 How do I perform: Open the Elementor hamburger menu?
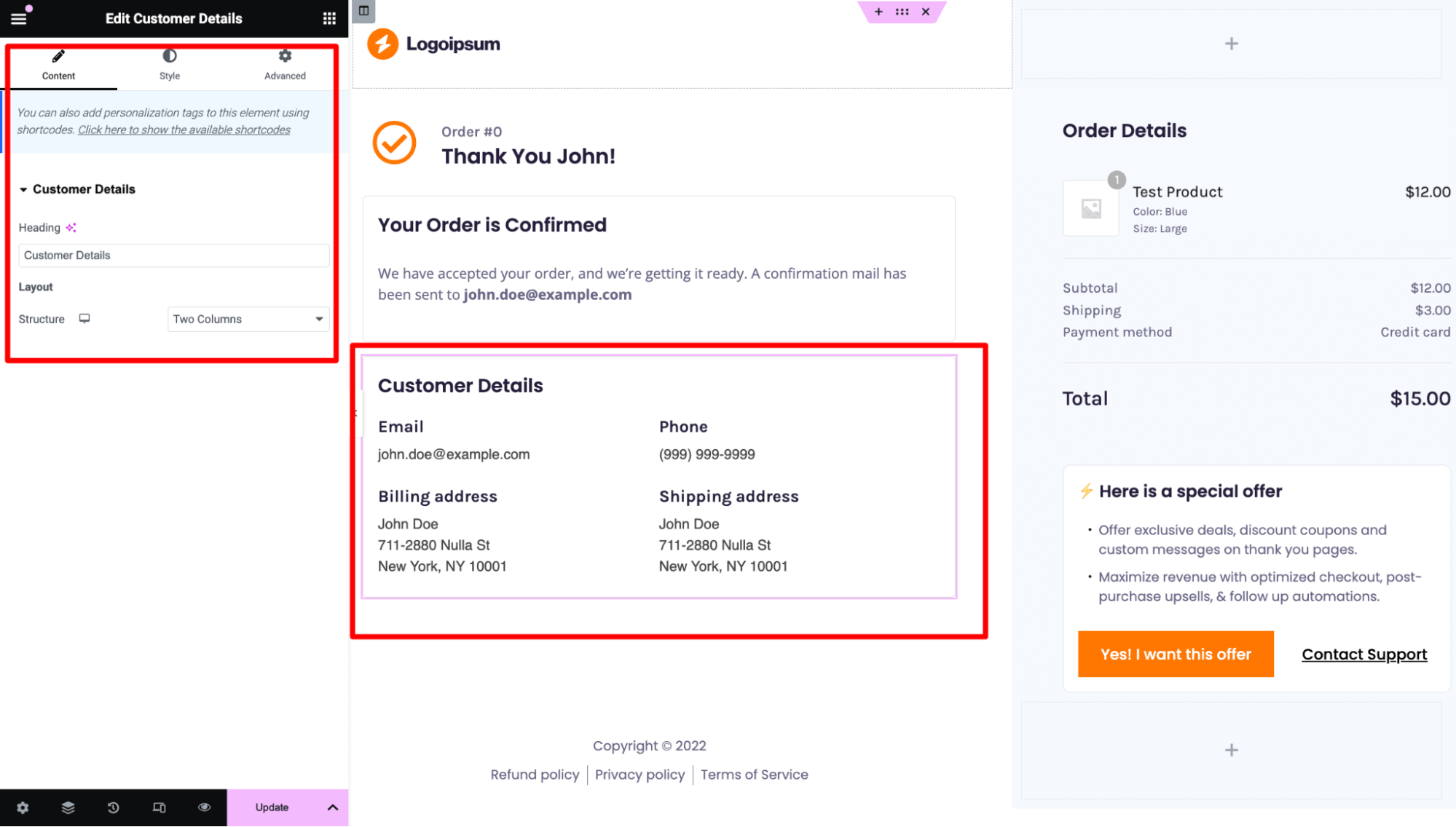pyautogui.click(x=19, y=18)
